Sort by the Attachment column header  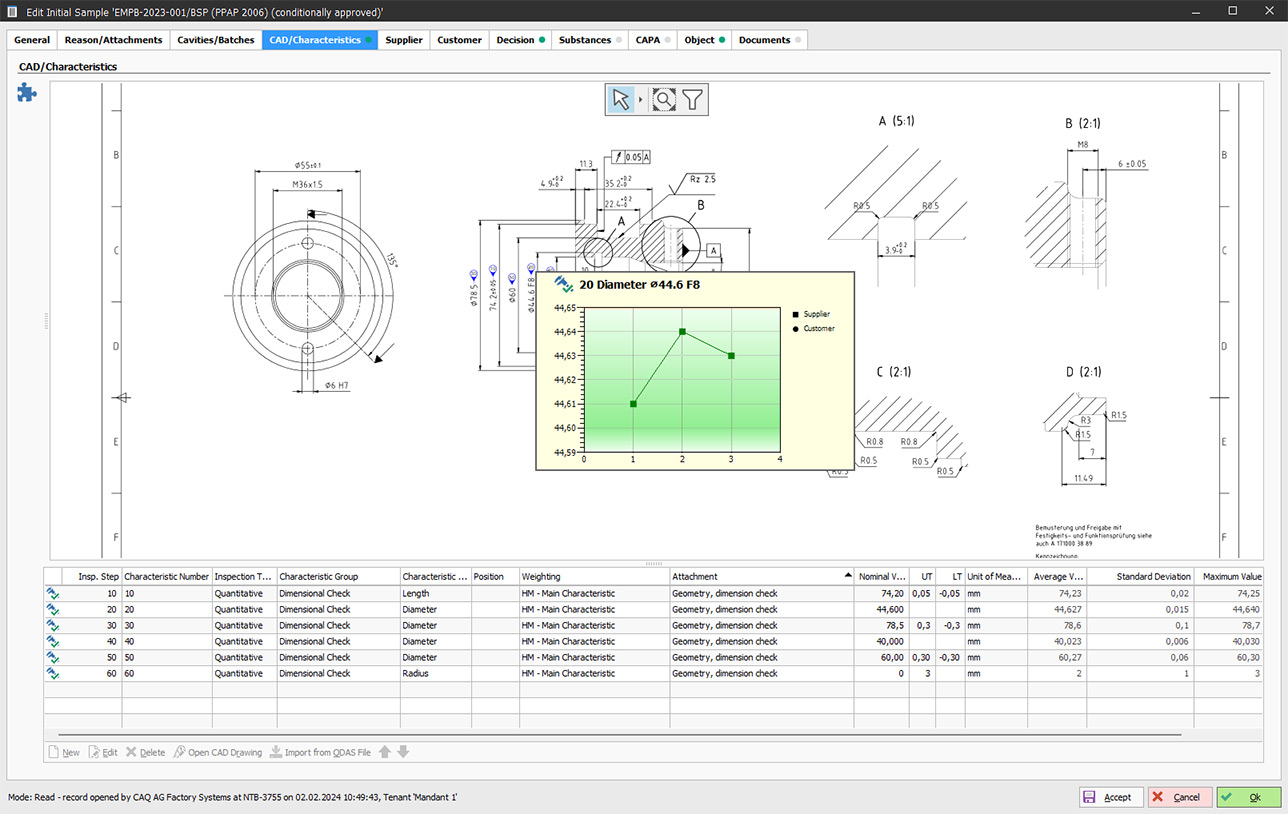pos(760,576)
